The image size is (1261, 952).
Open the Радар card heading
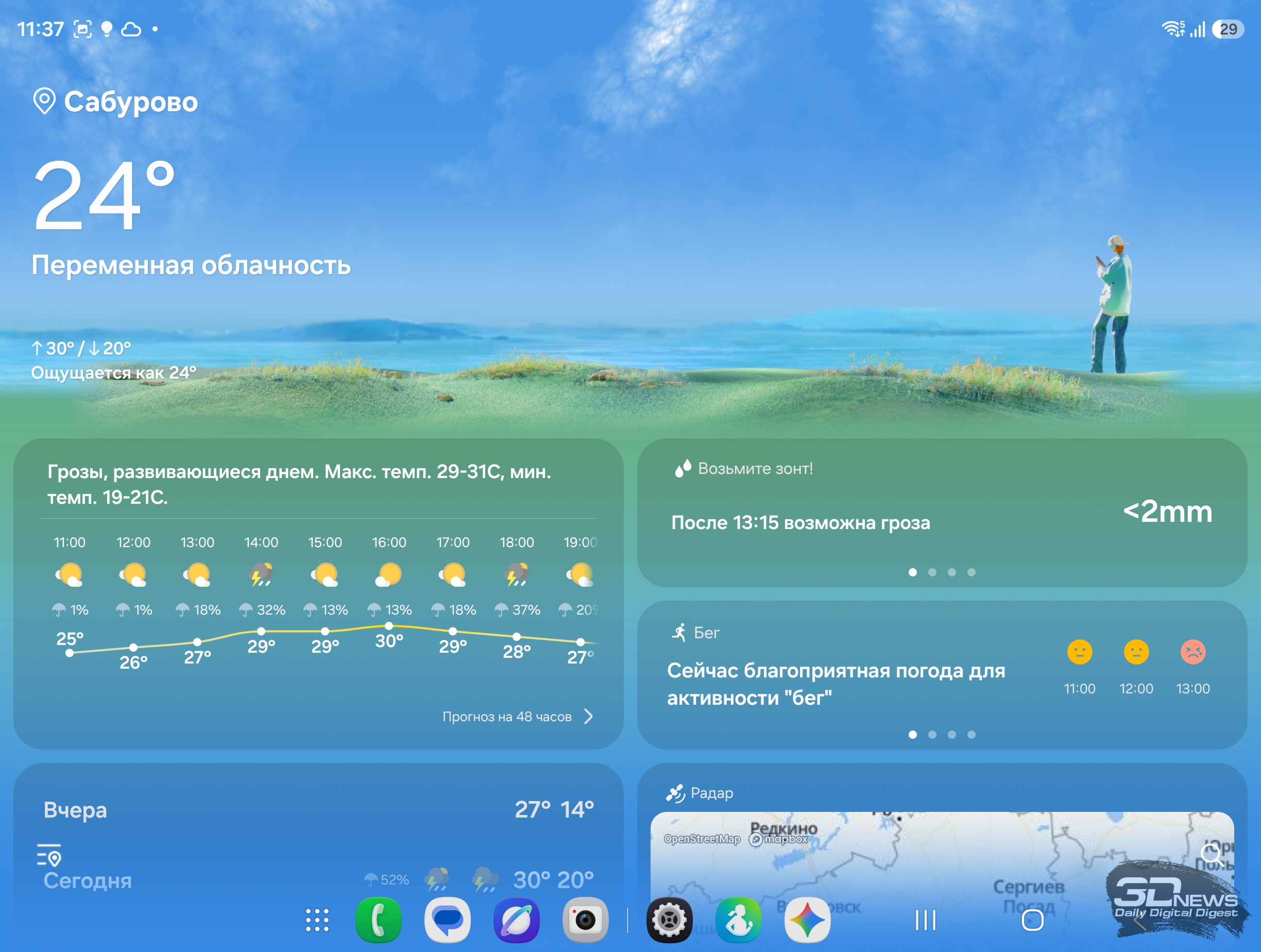pyautogui.click(x=711, y=793)
